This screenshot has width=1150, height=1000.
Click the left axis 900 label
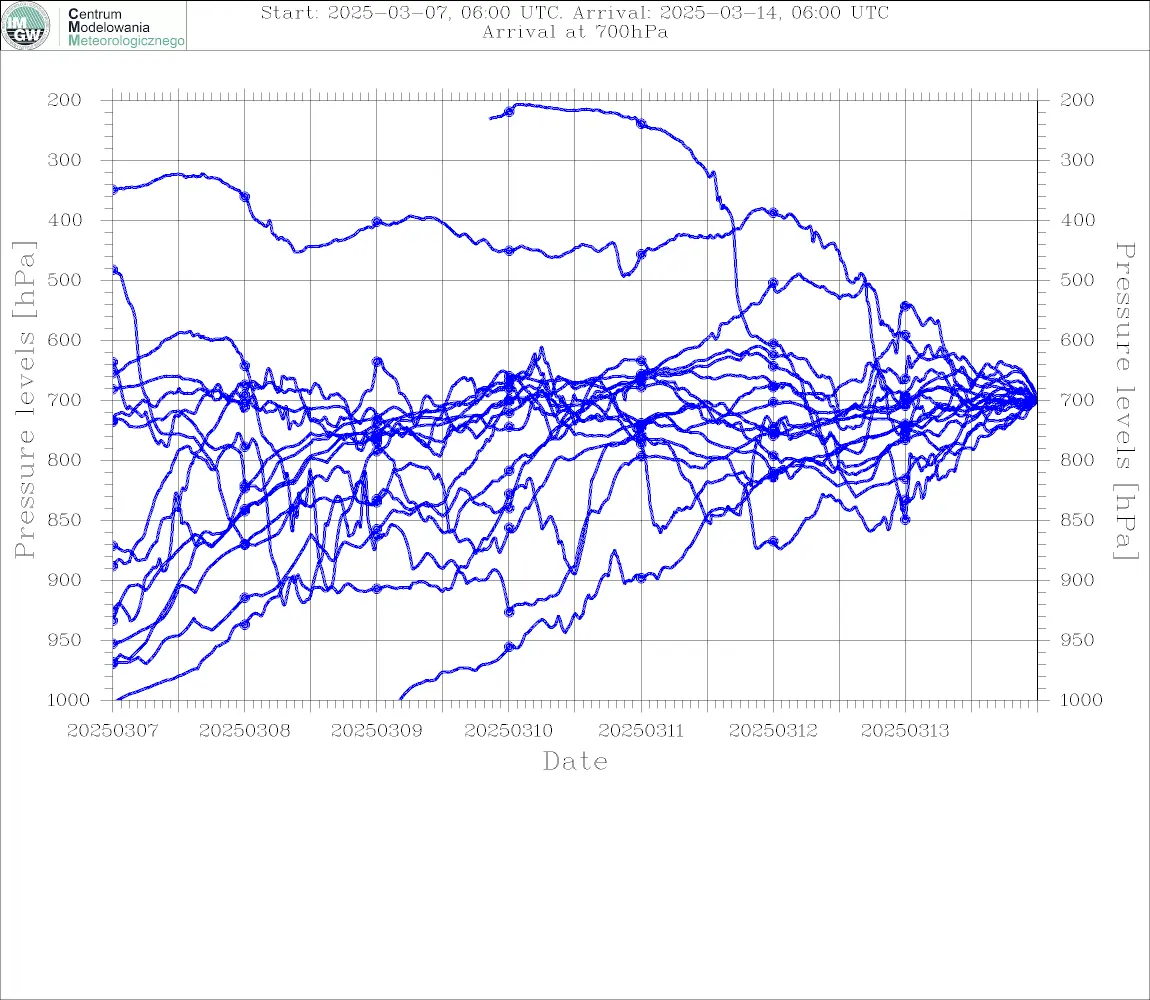click(65, 580)
